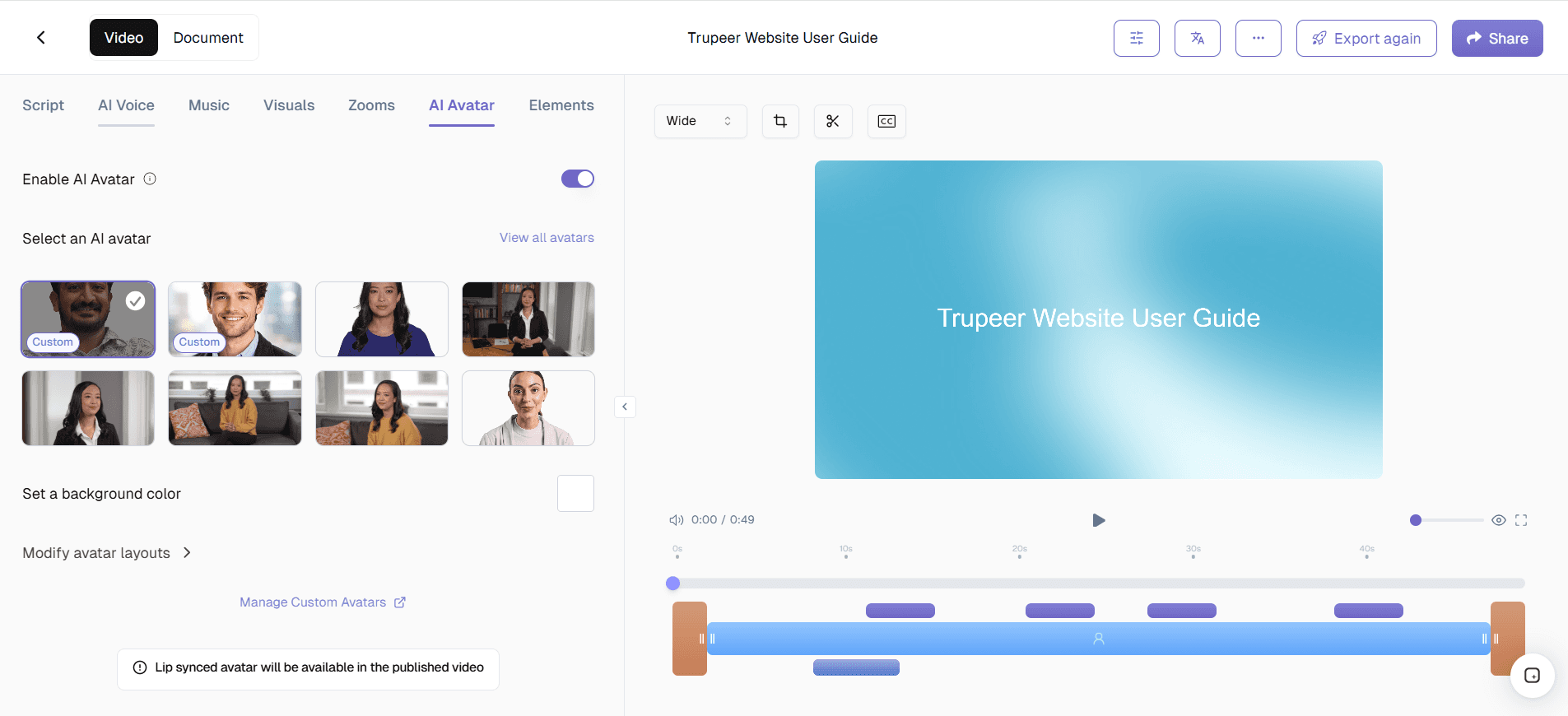The width and height of the screenshot is (1568, 716).
Task: Adjust the timeline zoom slider handle
Action: (x=1416, y=520)
